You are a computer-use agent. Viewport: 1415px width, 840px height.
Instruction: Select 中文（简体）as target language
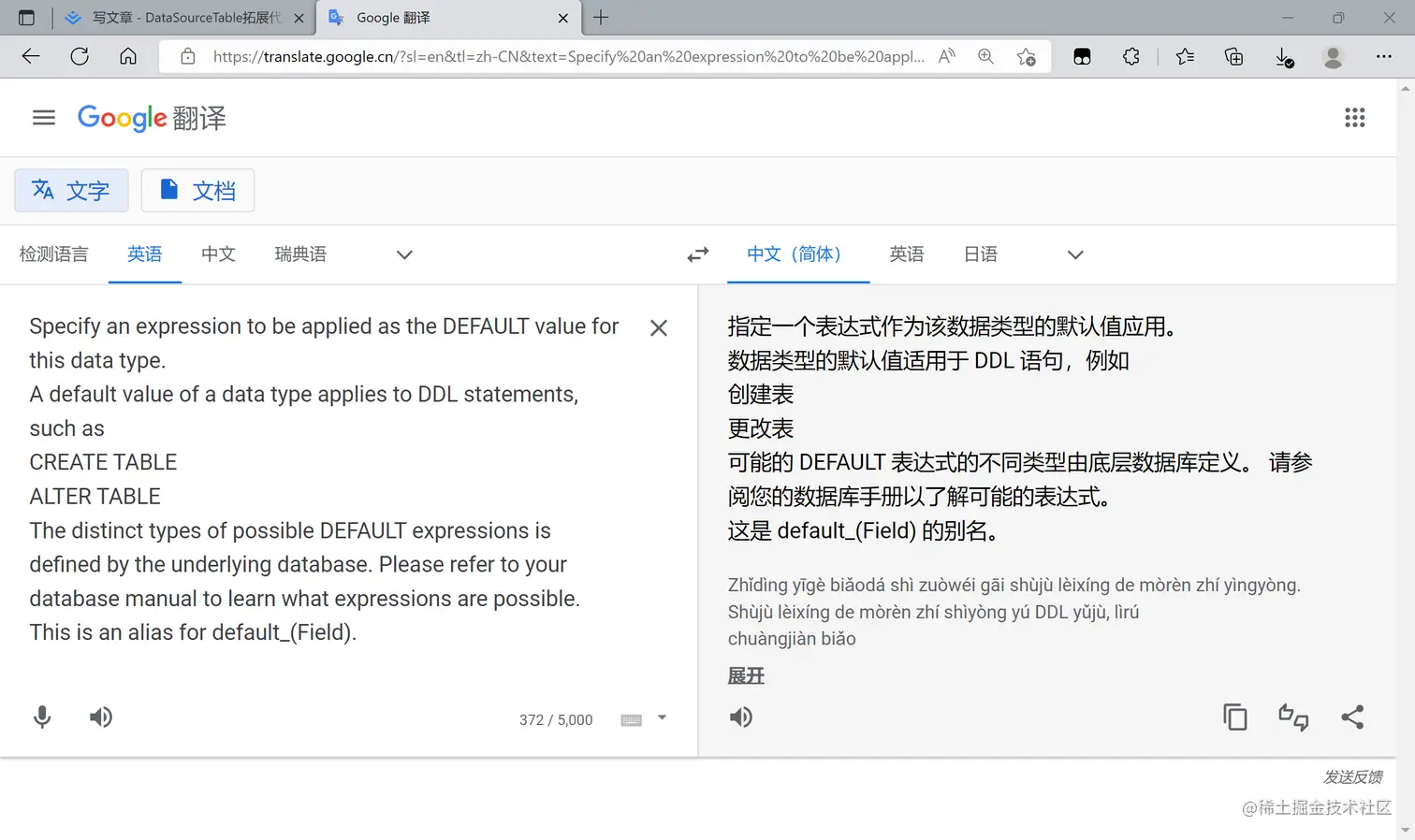pos(798,254)
